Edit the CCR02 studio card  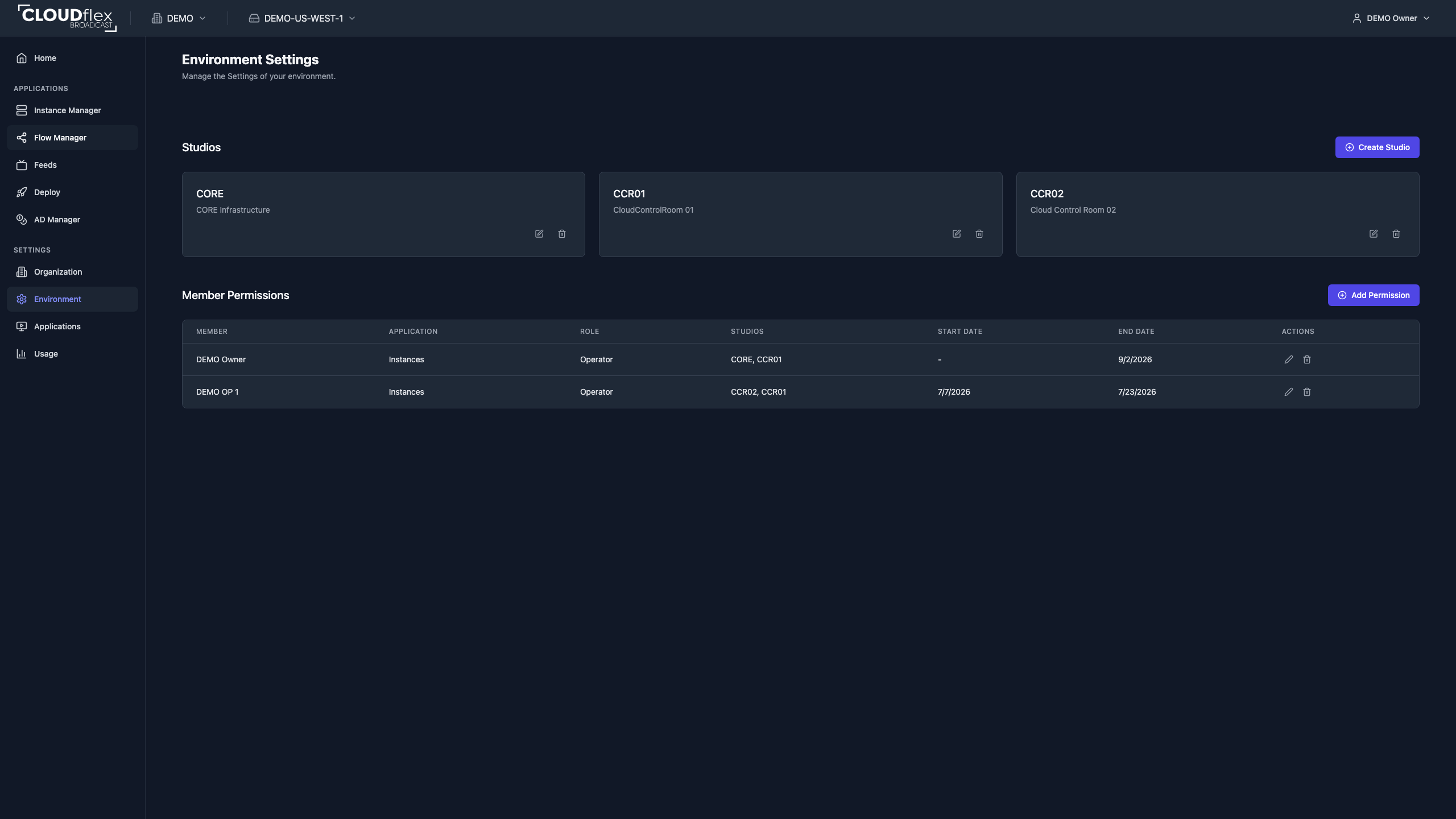click(x=1374, y=234)
